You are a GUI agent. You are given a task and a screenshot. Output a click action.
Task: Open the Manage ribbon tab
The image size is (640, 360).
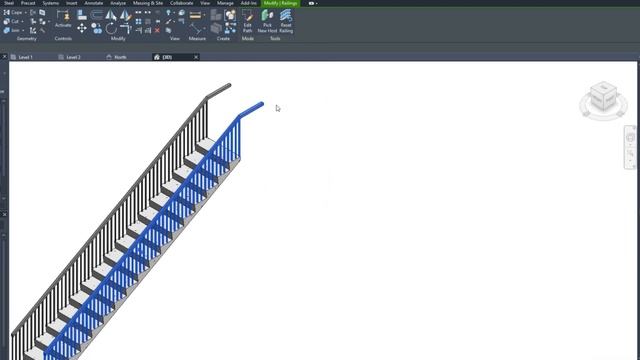point(225,3)
